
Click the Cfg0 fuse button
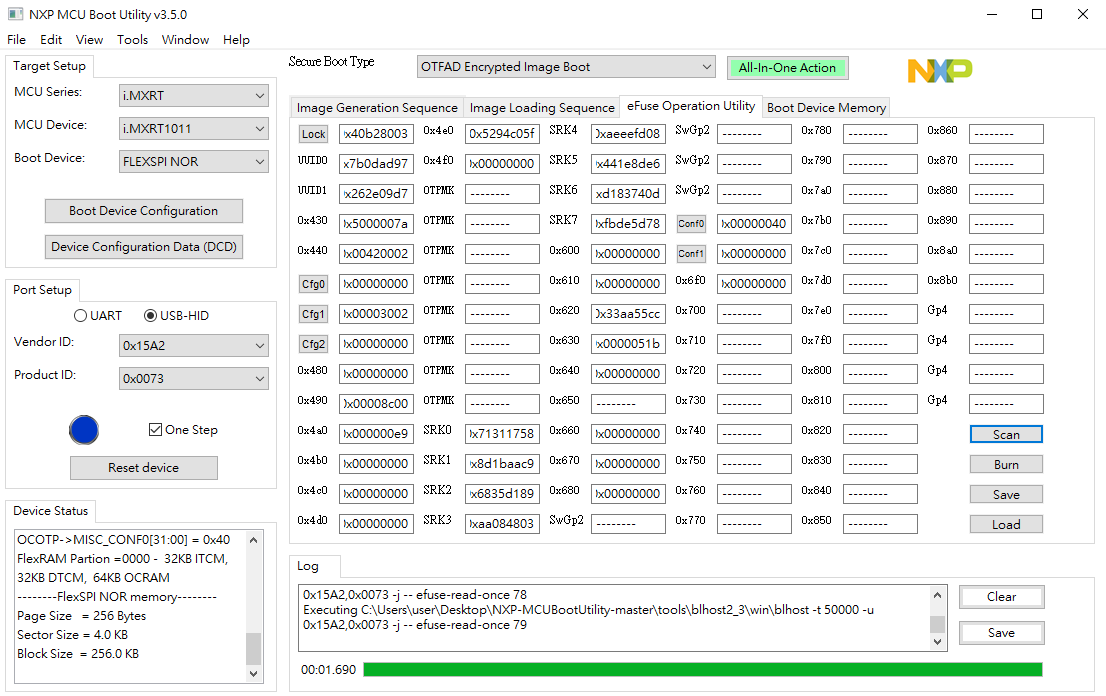[x=315, y=283]
